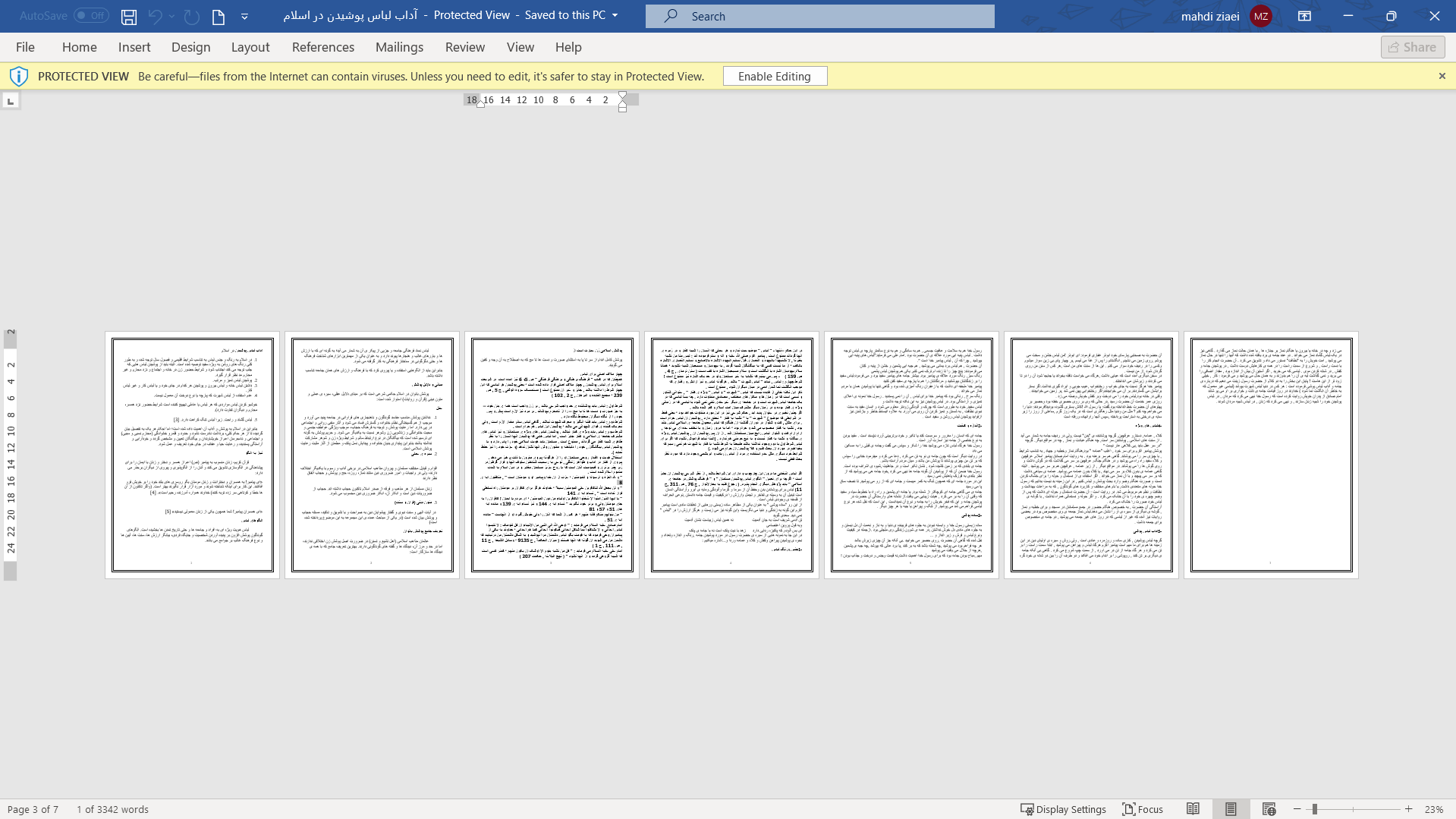Click the Undo icon
Screen dimensions: 1456x819
tap(155, 16)
